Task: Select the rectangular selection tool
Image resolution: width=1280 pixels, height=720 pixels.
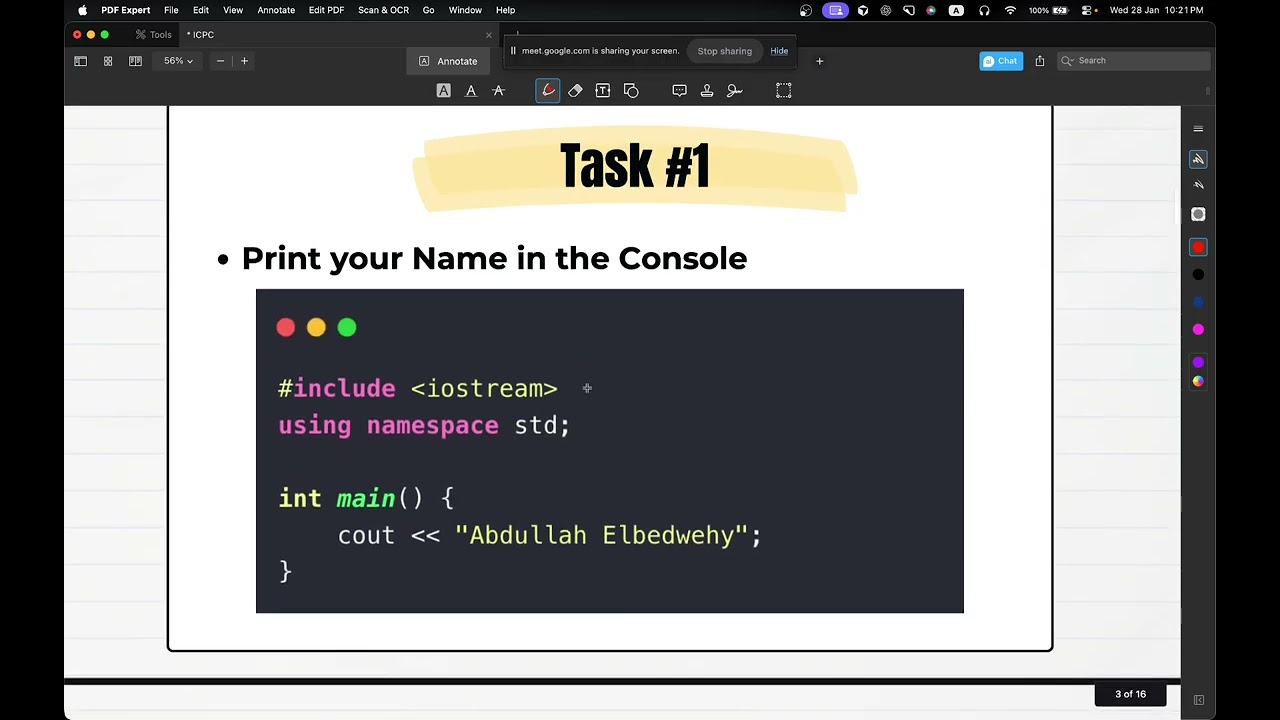Action: pyautogui.click(x=784, y=91)
